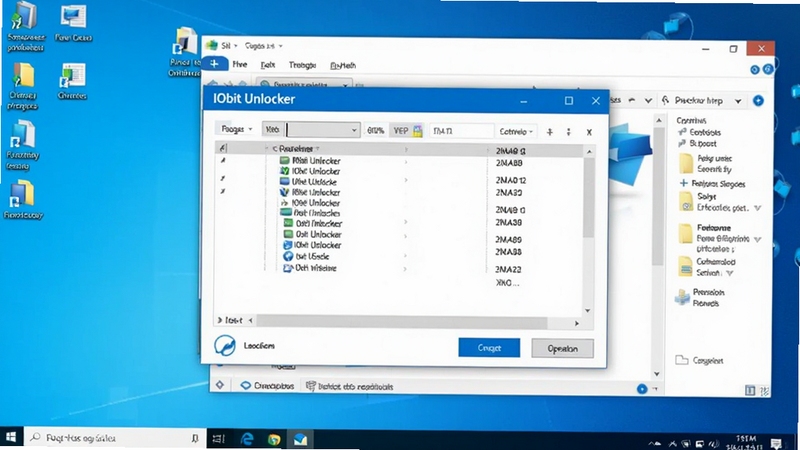Click the microphone icon in taskbar search
This screenshot has width=800, height=450.
pyautogui.click(x=194, y=438)
